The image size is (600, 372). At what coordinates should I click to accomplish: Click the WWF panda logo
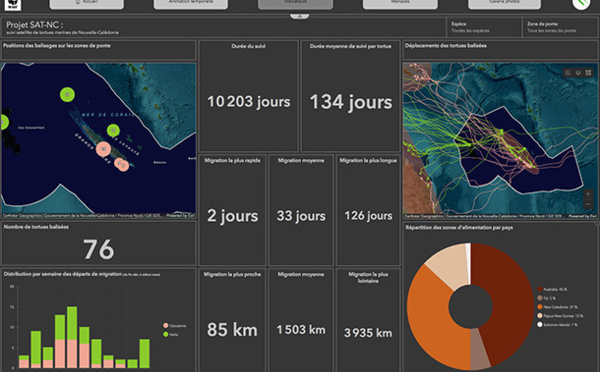click(12, 4)
